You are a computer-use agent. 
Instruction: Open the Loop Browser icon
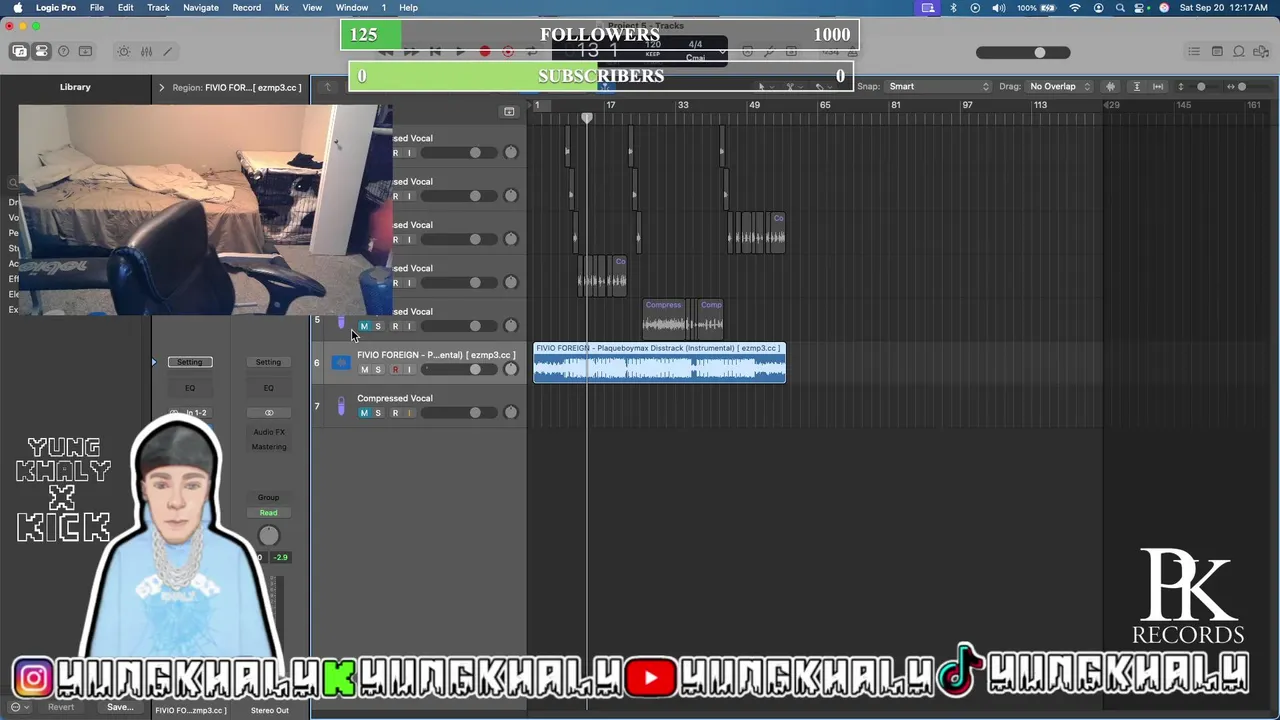[x=1239, y=51]
